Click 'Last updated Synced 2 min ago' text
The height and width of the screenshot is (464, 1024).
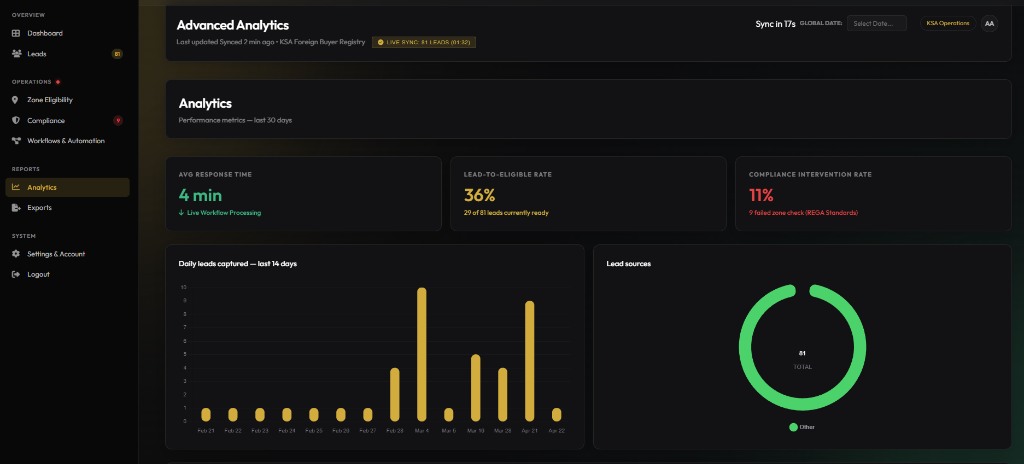225,42
